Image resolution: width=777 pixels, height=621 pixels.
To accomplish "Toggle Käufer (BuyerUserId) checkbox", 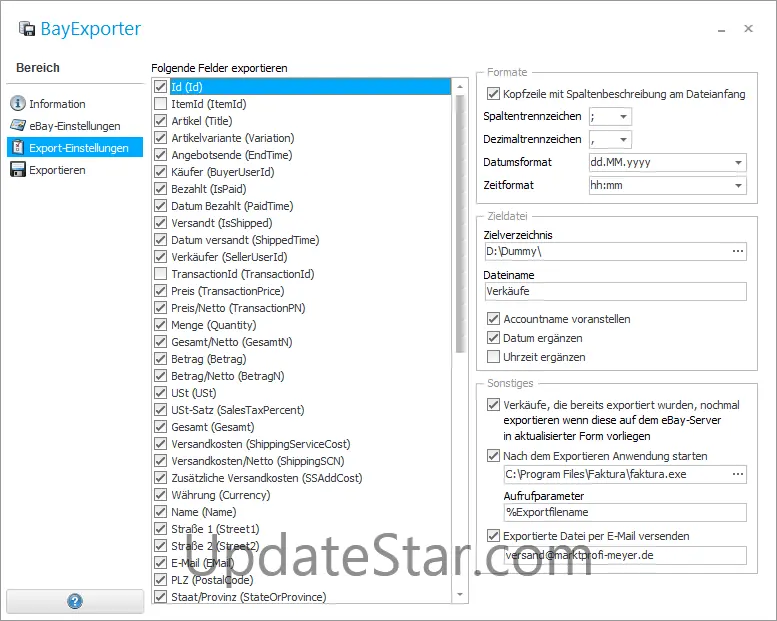I will pyautogui.click(x=160, y=171).
